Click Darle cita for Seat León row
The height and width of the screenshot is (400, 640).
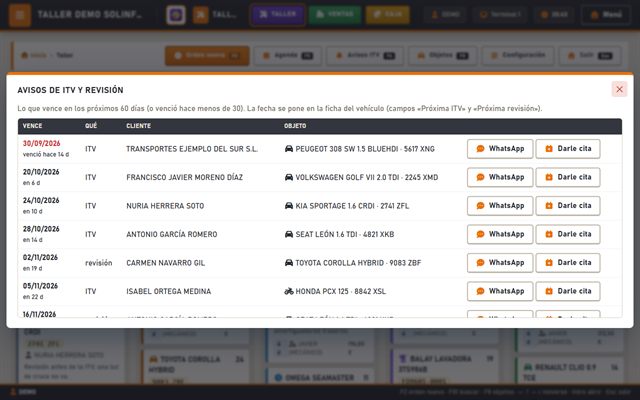coord(568,234)
